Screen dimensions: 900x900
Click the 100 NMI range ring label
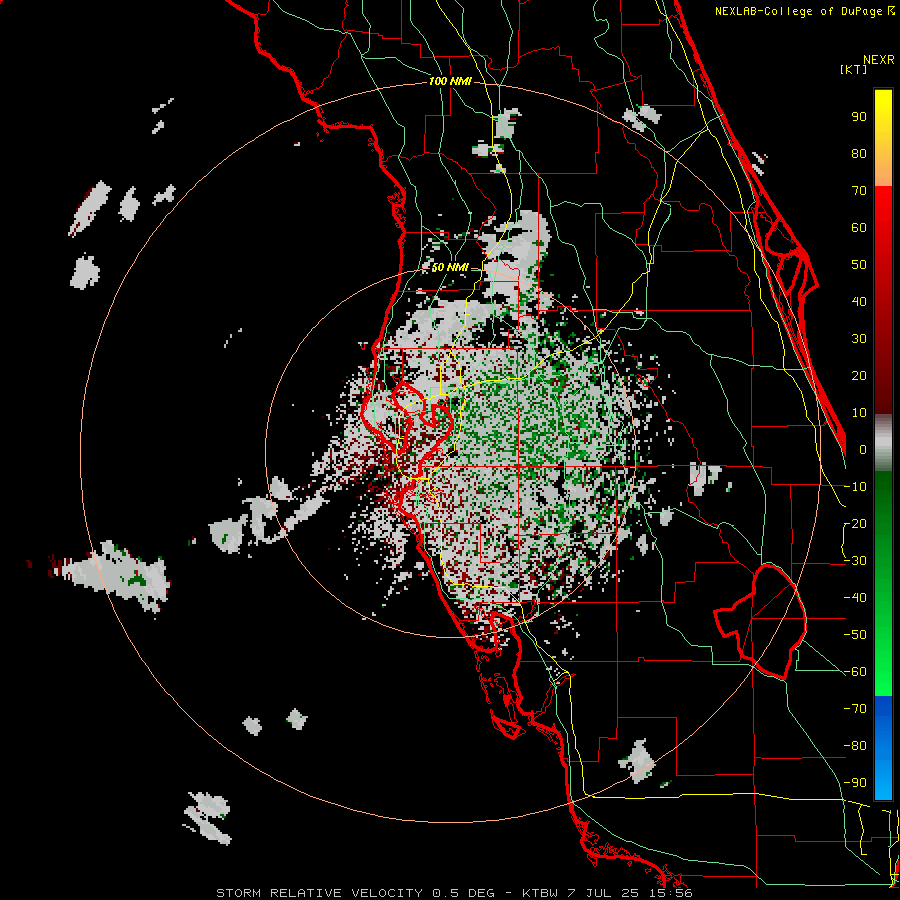[x=450, y=82]
